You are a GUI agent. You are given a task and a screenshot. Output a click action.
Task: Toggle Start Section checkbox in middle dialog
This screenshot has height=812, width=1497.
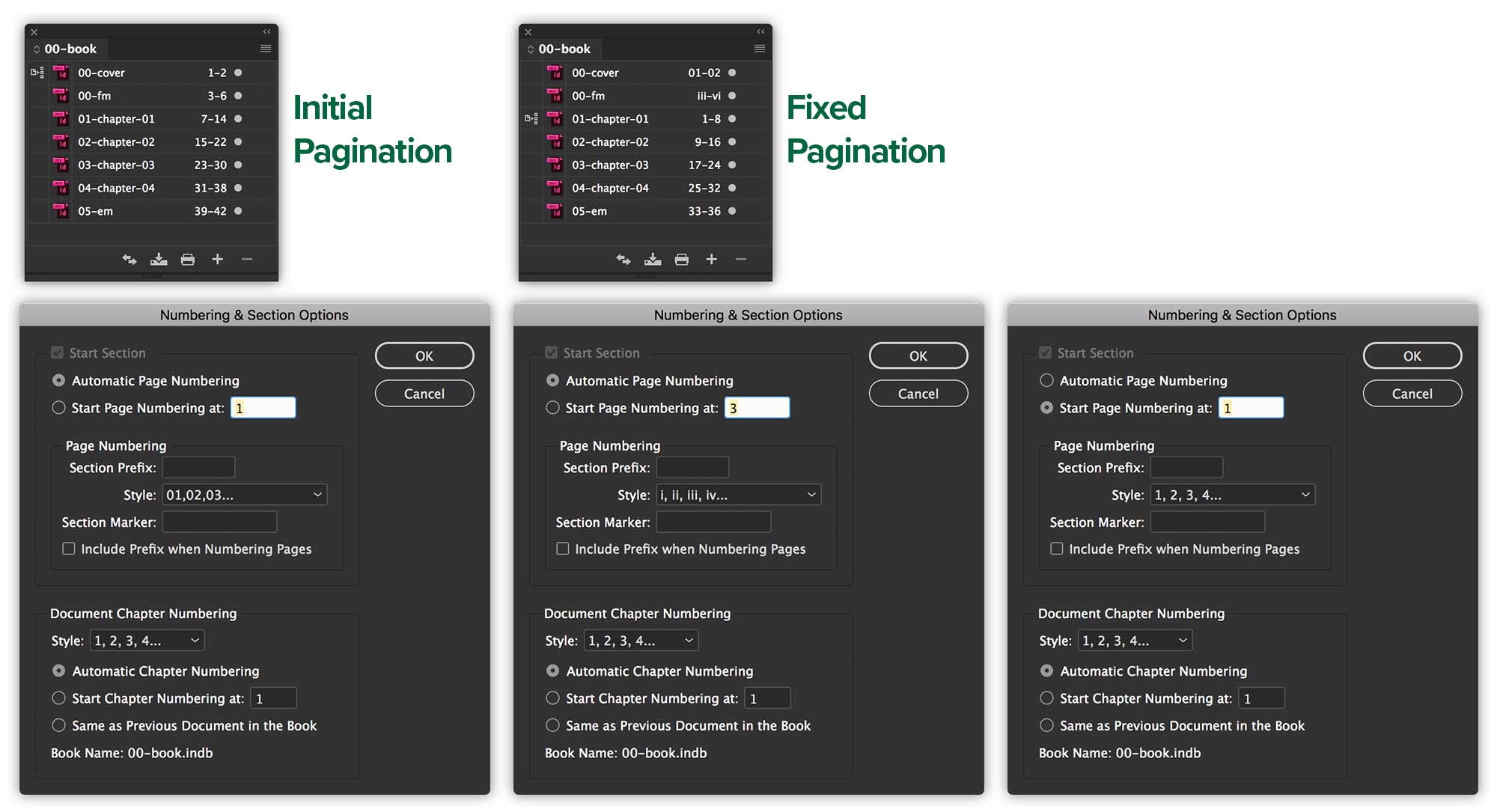click(551, 352)
